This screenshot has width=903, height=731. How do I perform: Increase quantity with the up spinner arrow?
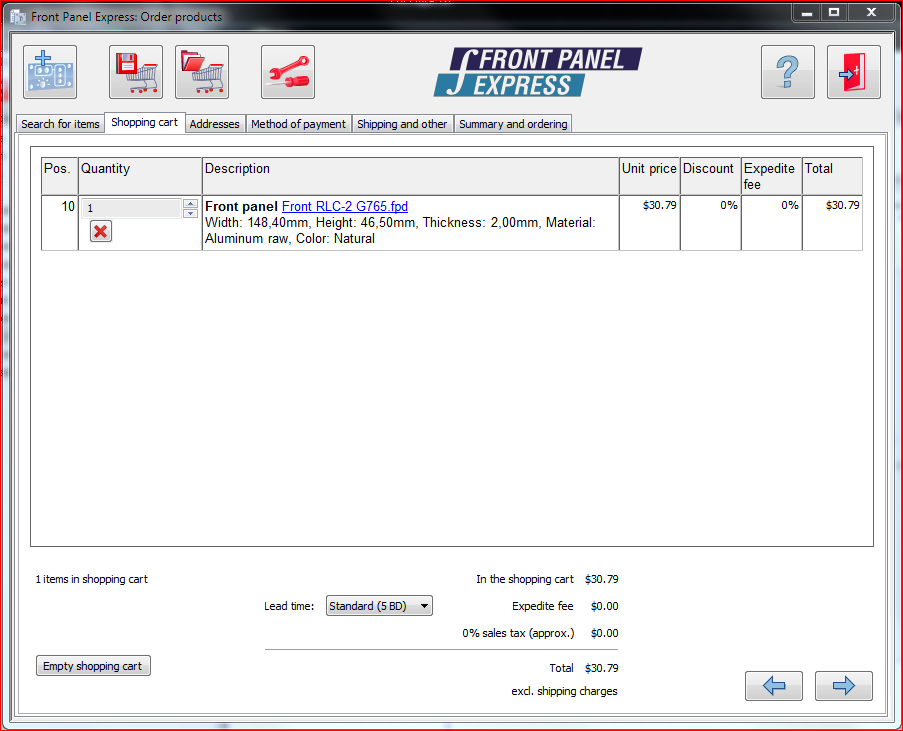point(191,203)
